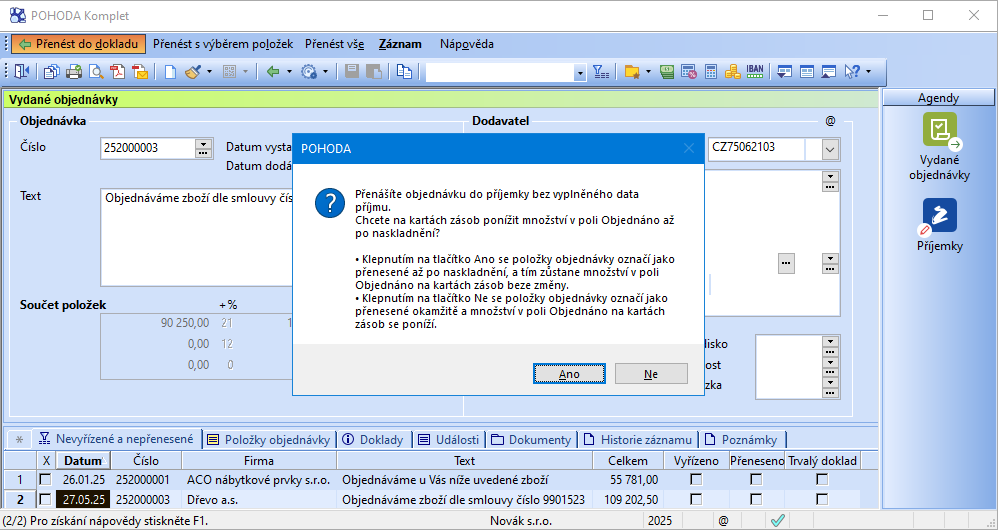This screenshot has height=531, width=1000.
Task: Tick the X checkbox for order 252000003
Action: pos(45,499)
